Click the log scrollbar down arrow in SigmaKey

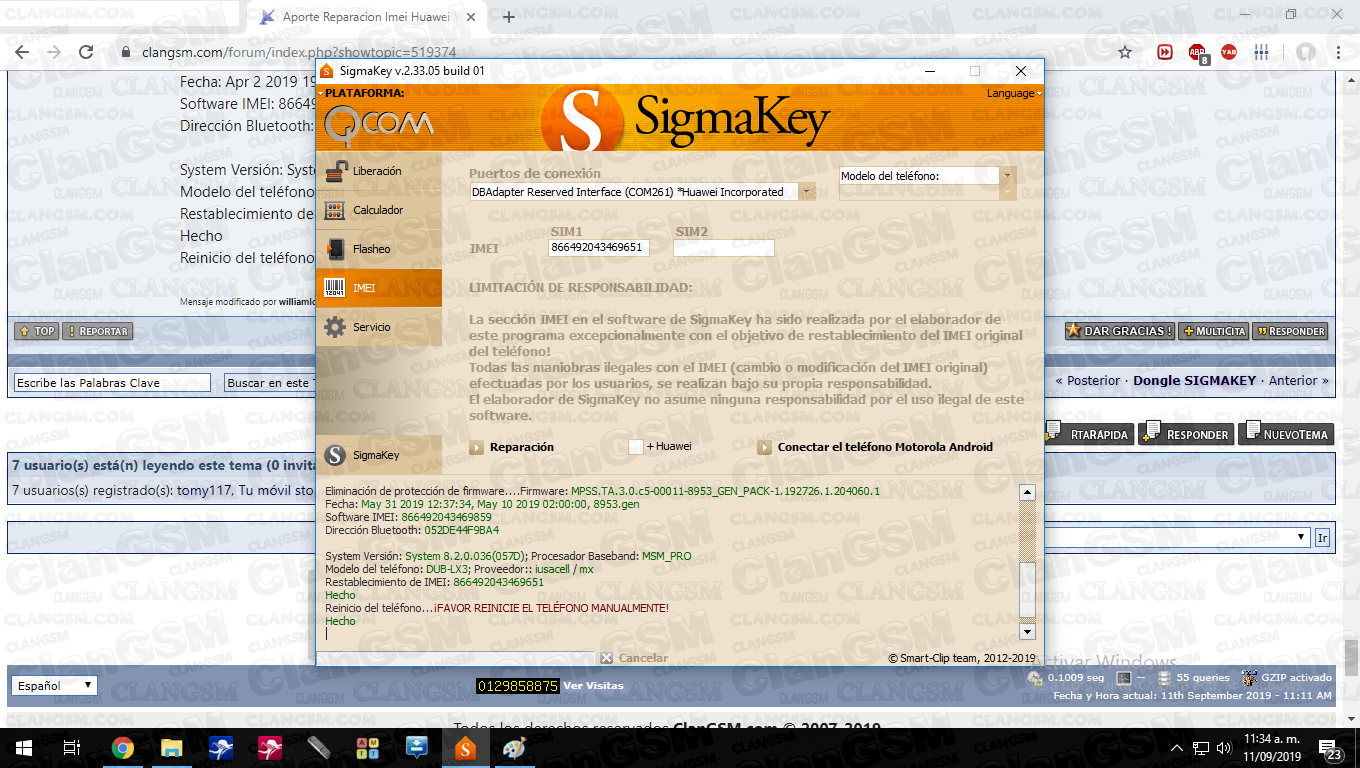(x=1027, y=632)
